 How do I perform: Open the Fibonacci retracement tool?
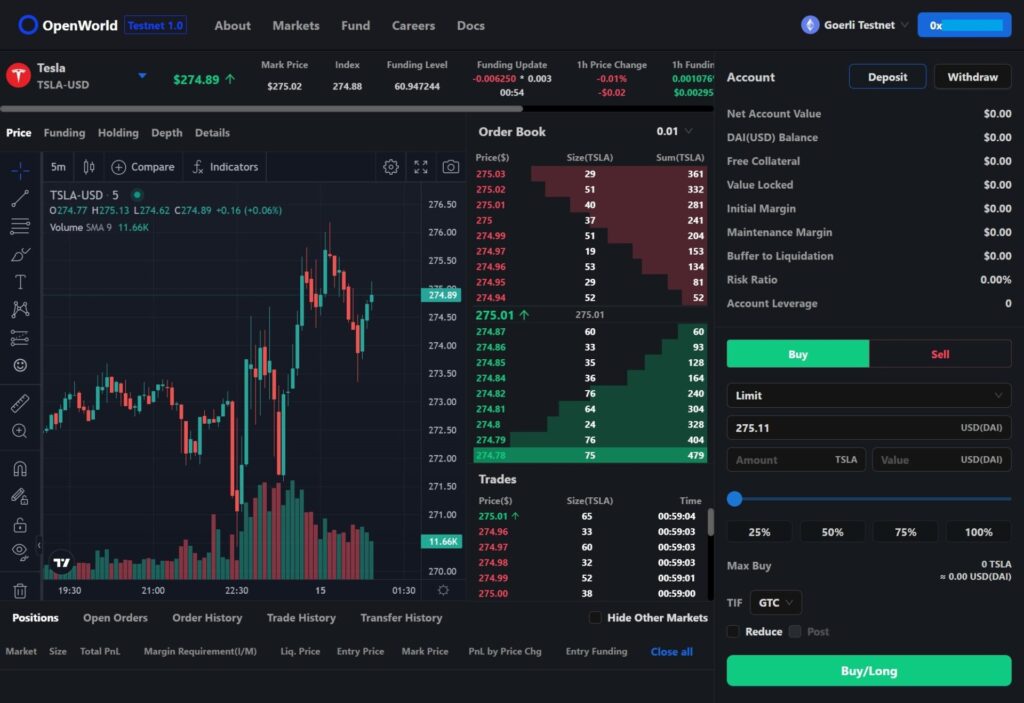[20, 227]
